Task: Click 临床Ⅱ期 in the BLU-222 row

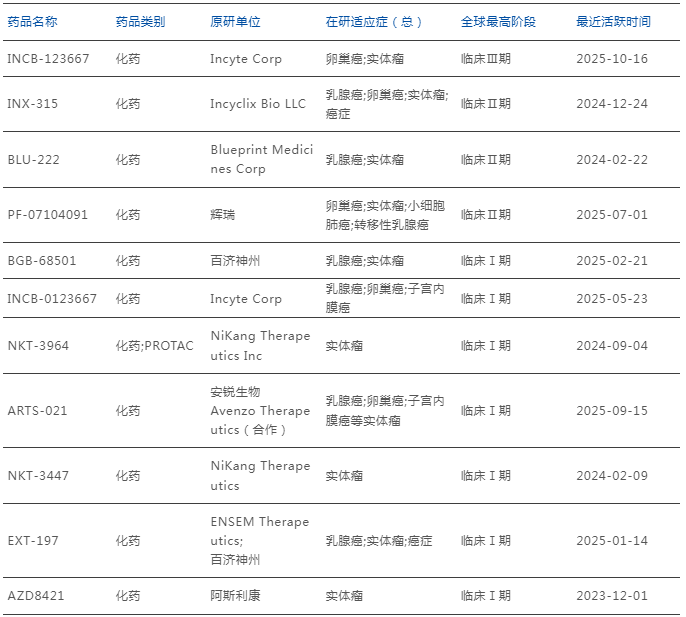Action: click(486, 160)
